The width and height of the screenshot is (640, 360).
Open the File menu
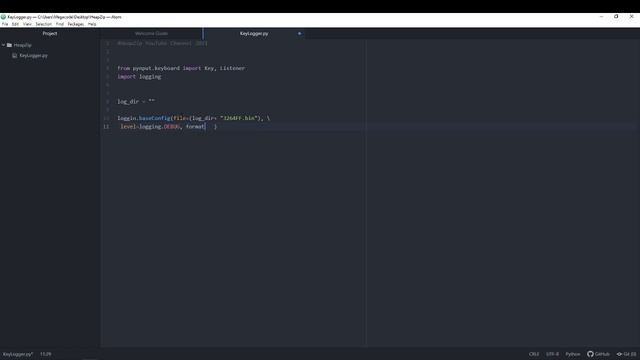click(5, 24)
